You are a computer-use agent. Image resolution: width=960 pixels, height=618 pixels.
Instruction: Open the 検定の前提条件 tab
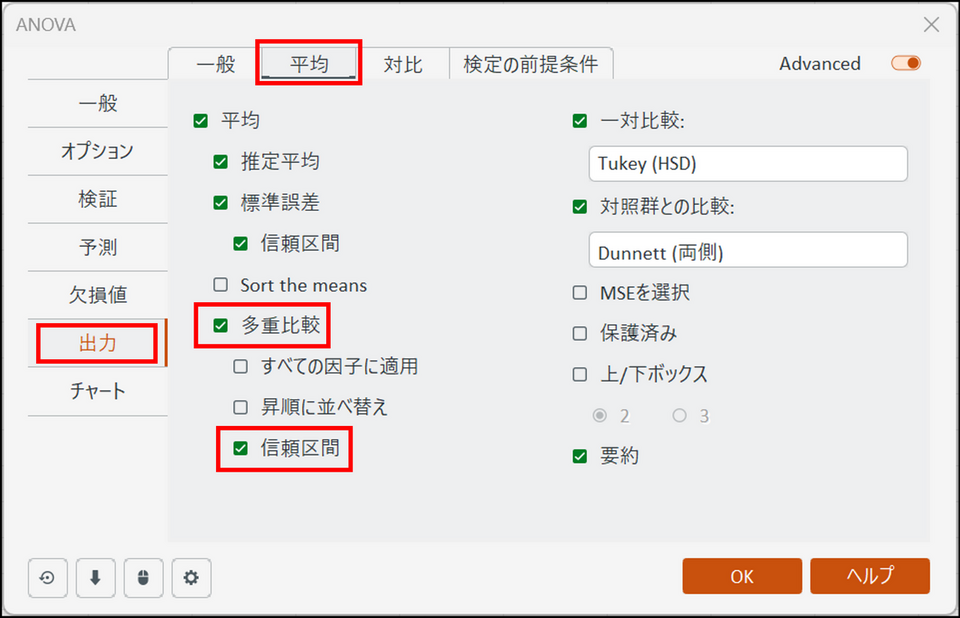click(x=530, y=65)
